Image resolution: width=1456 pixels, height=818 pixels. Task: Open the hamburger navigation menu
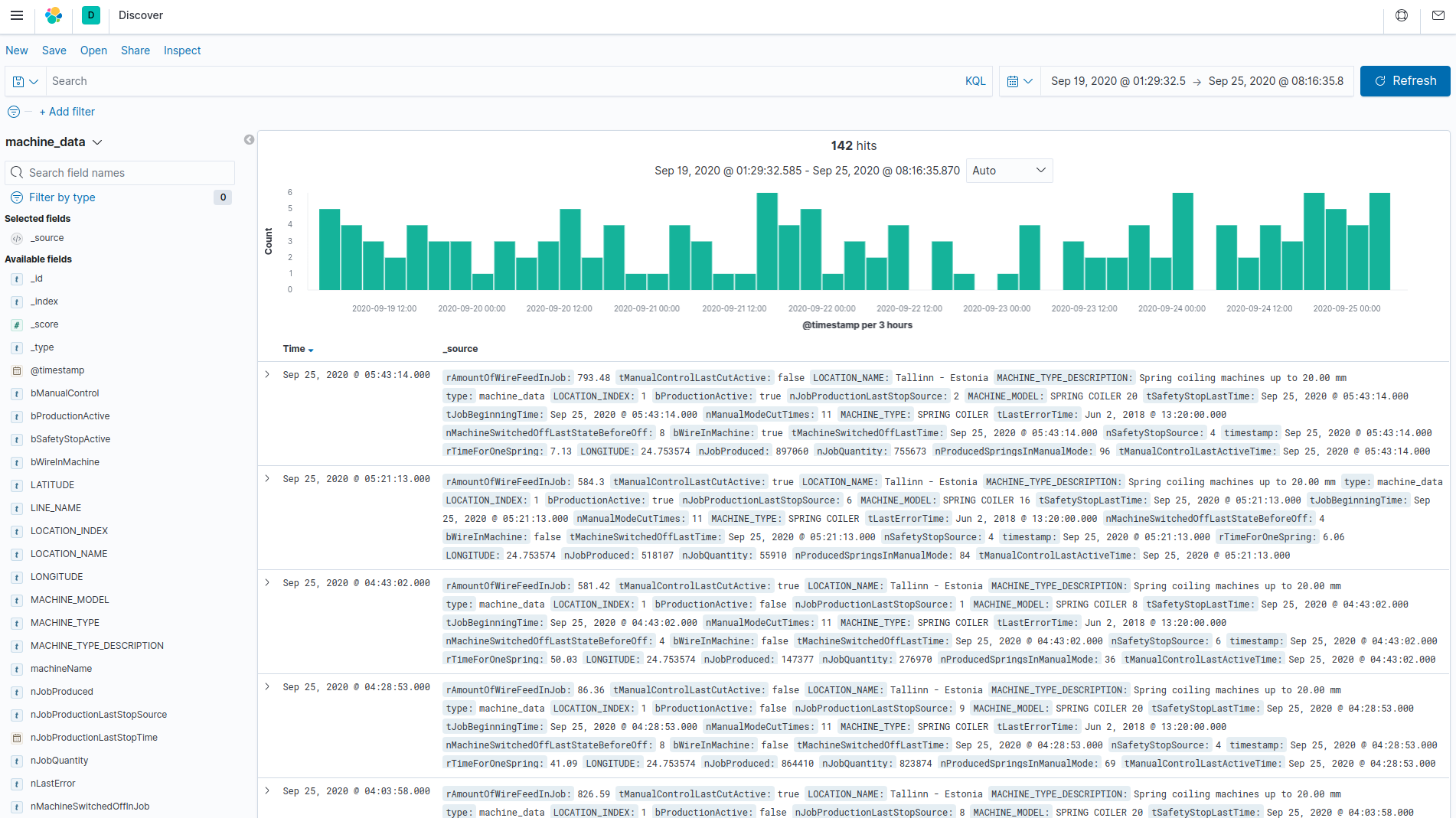click(x=17, y=15)
